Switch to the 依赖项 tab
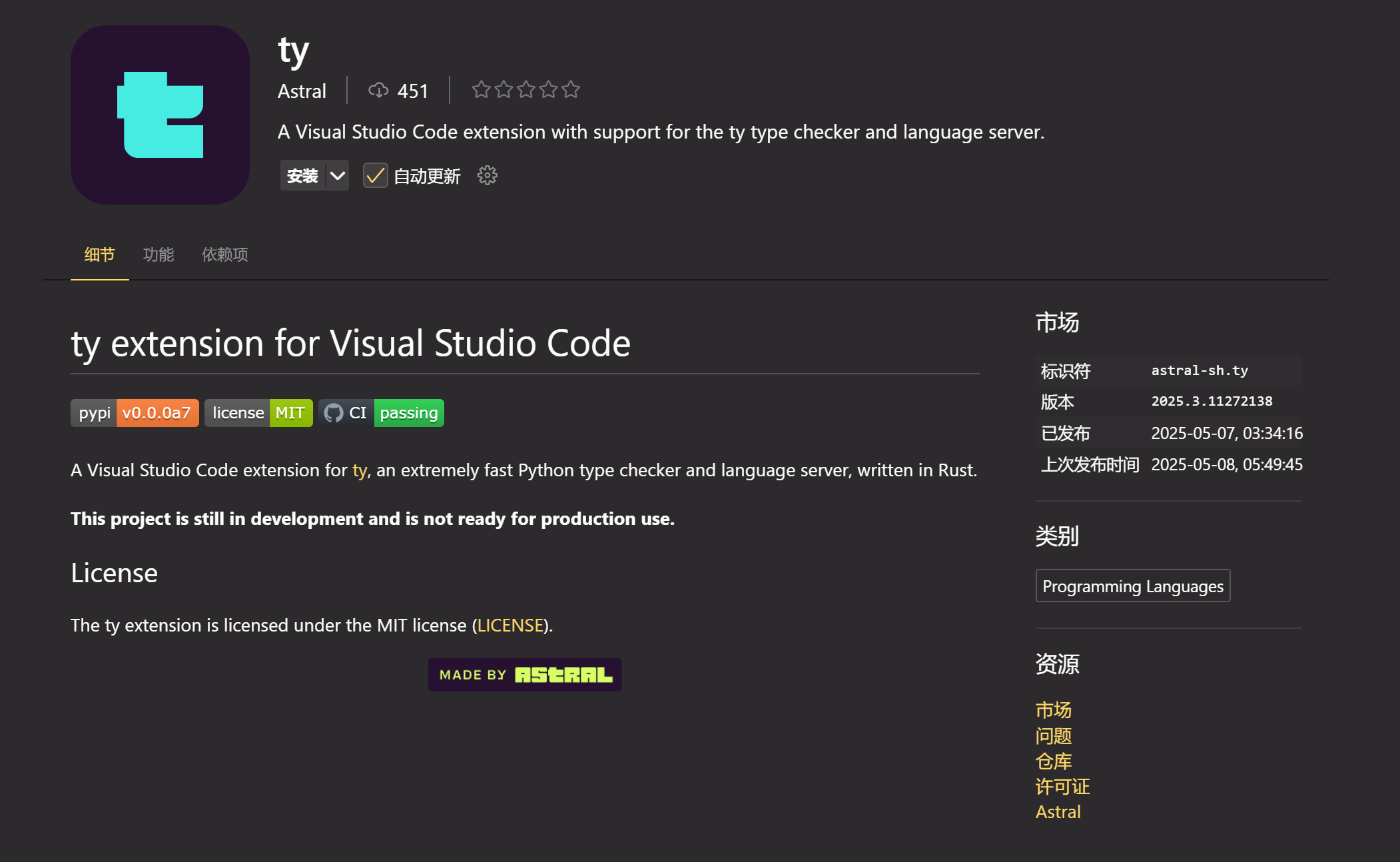This screenshot has width=1400, height=862. (x=225, y=254)
